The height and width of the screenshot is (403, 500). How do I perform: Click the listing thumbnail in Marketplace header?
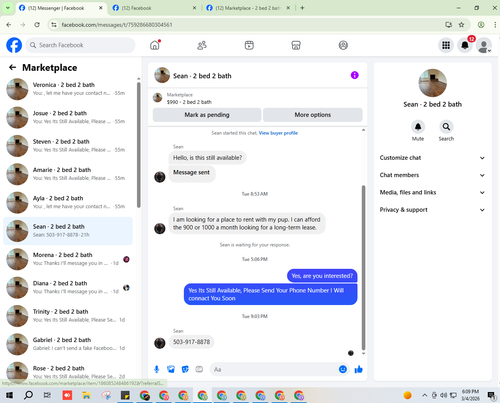(x=157, y=98)
